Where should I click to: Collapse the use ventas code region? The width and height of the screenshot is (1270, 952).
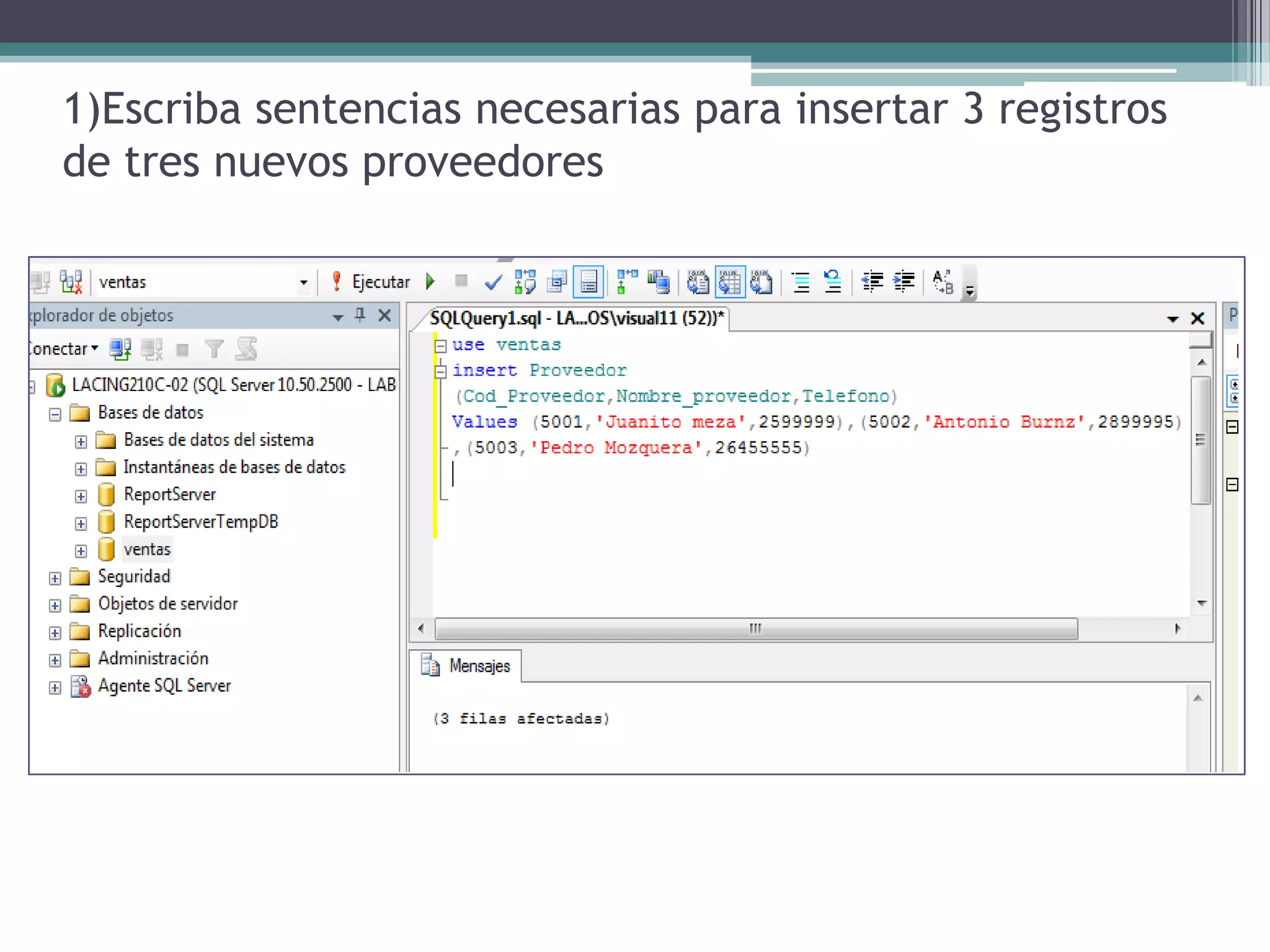point(441,346)
